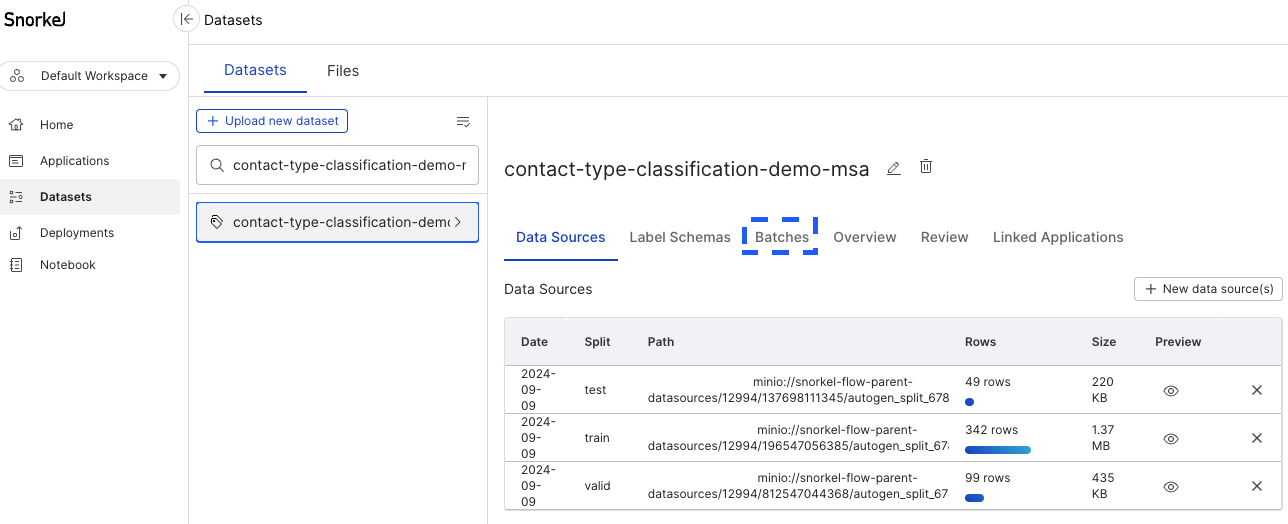The width and height of the screenshot is (1288, 524).
Task: Click the Size column header
Action: pyautogui.click(x=1104, y=342)
